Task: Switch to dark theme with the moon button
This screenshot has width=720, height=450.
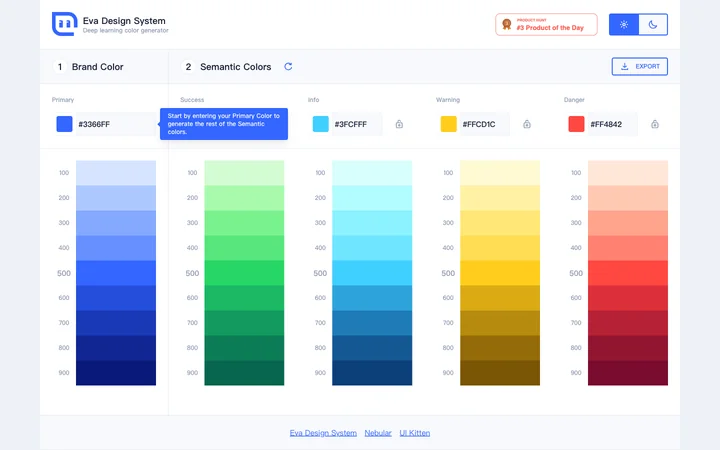Action: coord(653,24)
